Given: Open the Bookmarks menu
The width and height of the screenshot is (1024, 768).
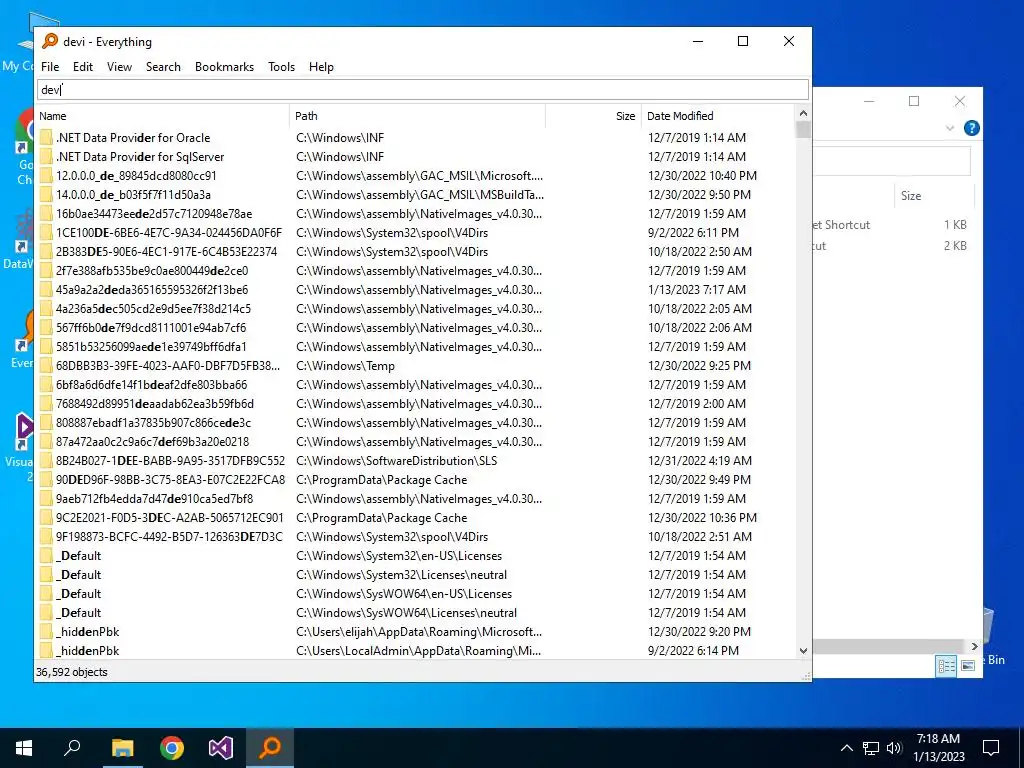Looking at the screenshot, I should click(224, 67).
